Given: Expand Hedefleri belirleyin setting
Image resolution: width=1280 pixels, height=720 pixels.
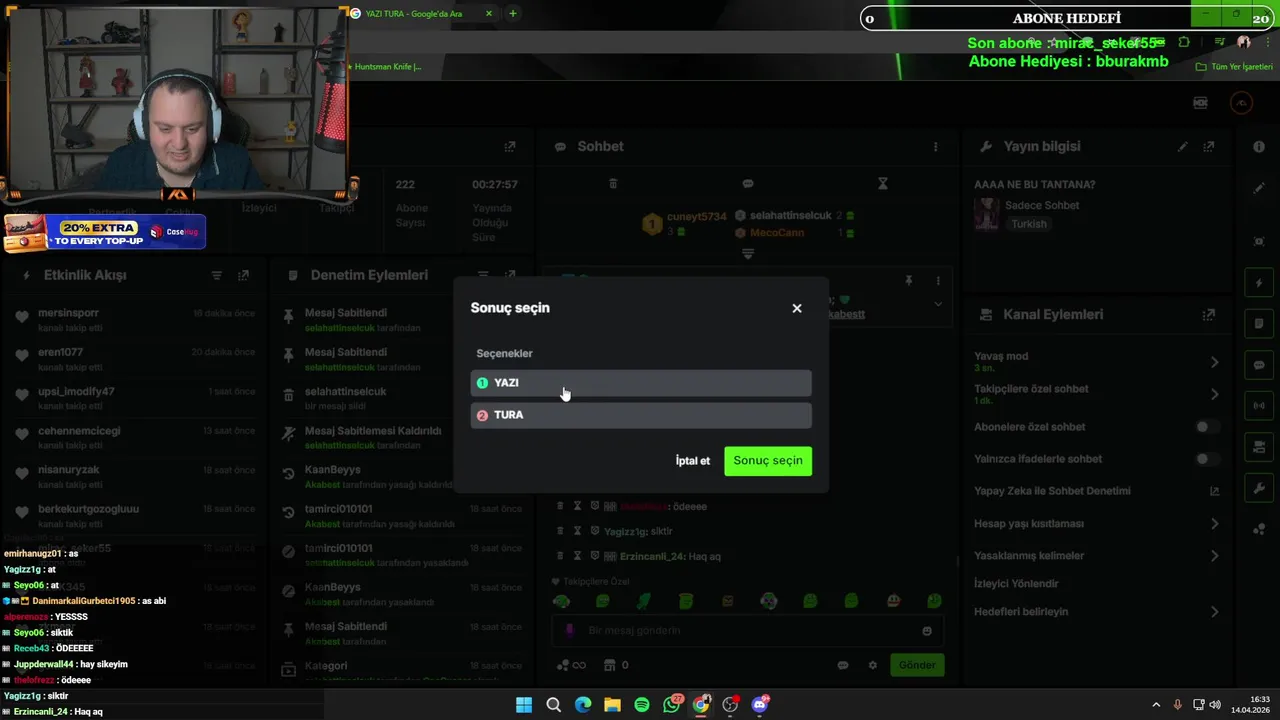Looking at the screenshot, I should click(x=1215, y=612).
